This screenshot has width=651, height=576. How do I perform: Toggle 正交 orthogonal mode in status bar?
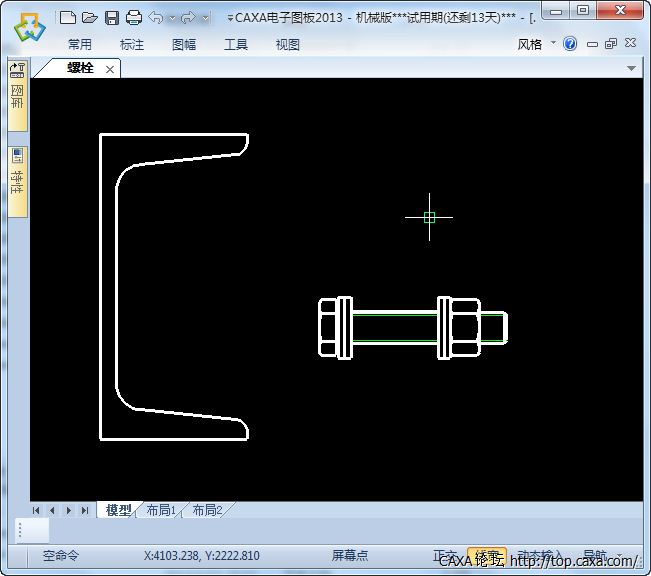pos(445,556)
